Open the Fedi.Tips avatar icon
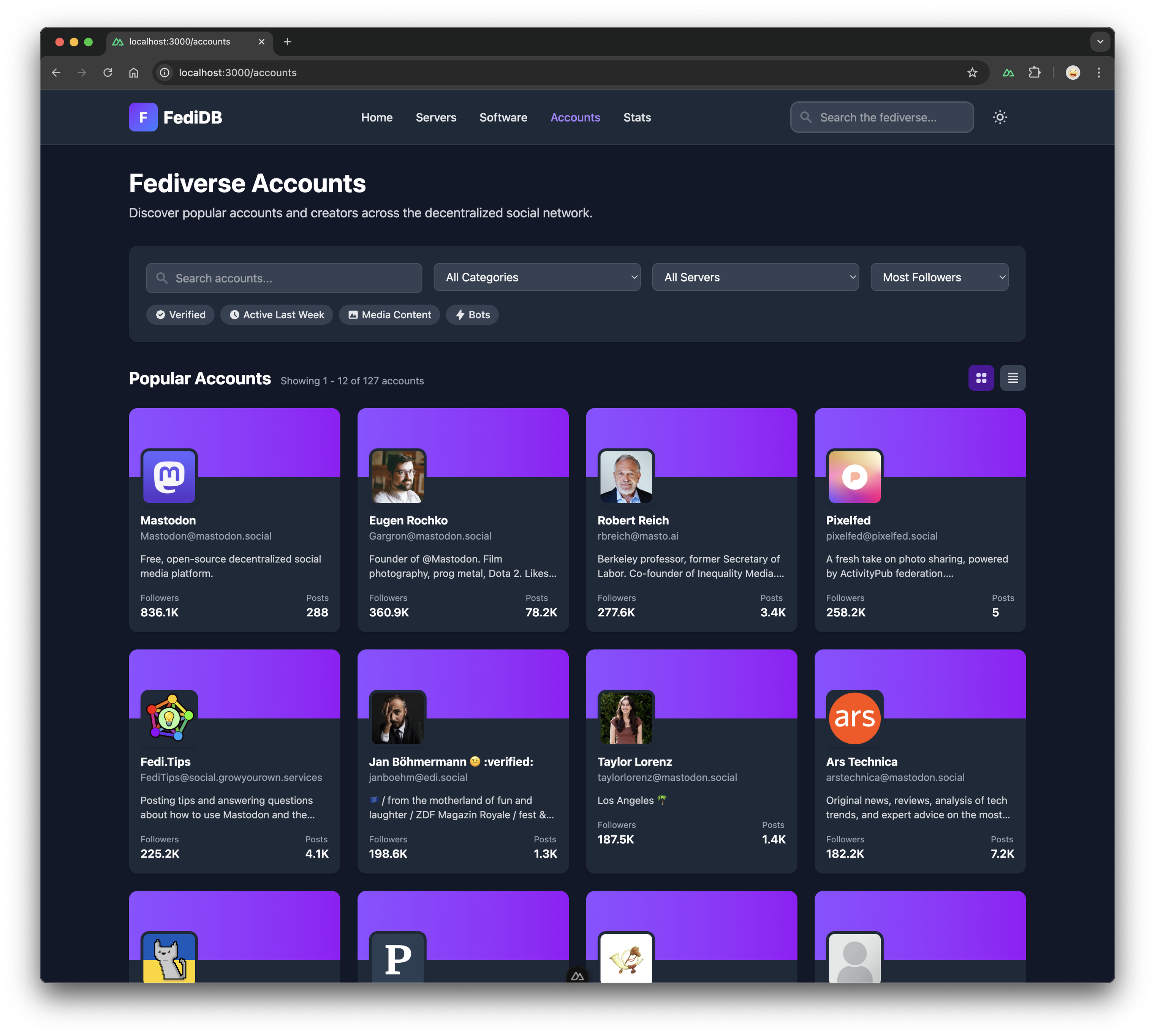The height and width of the screenshot is (1036, 1155). [169, 718]
